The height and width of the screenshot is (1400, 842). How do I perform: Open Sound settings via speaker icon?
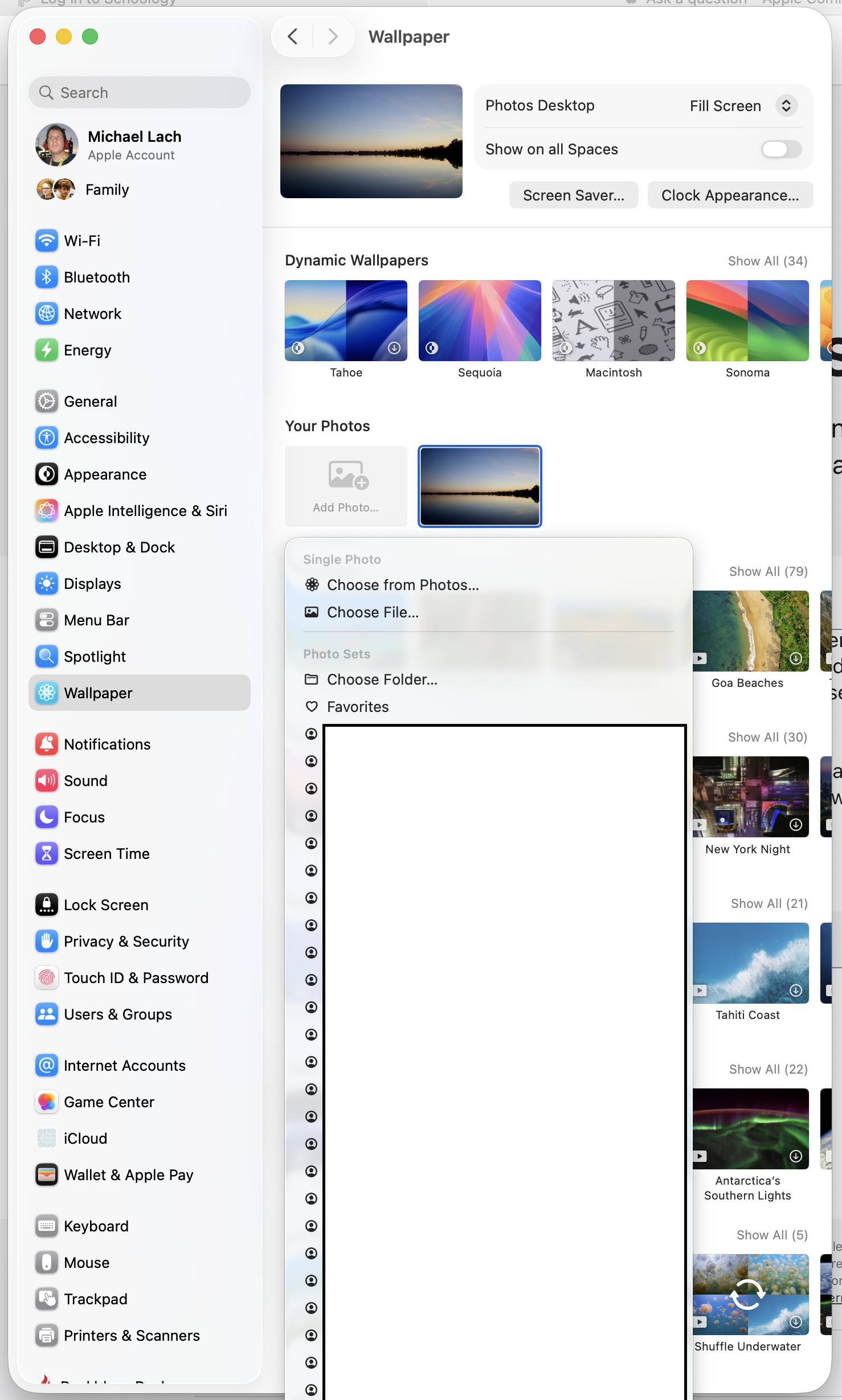tap(47, 781)
